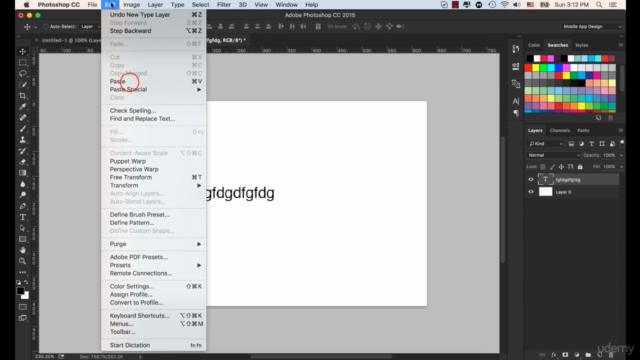This screenshot has height=360, width=640.
Task: Open the Paragraph panel icon
Action: click(x=516, y=113)
